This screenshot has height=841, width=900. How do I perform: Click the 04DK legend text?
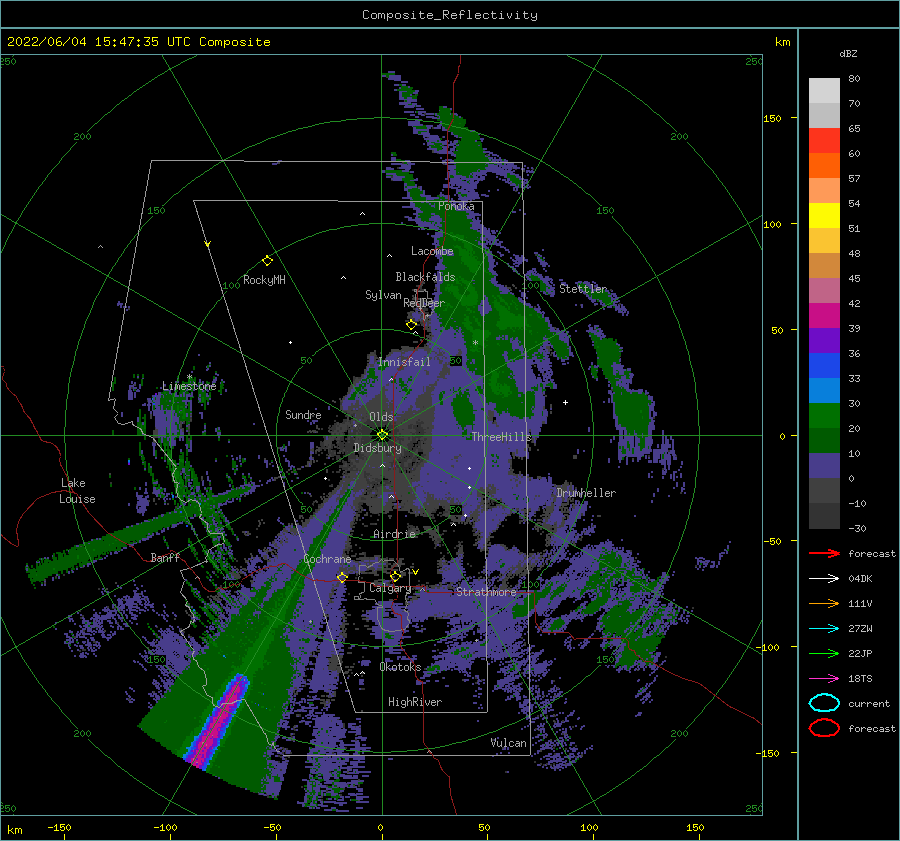[860, 579]
